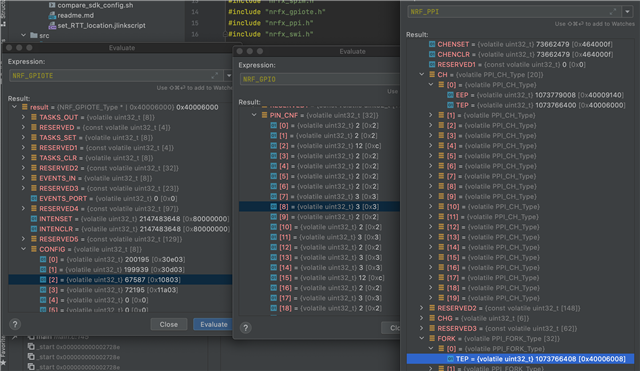640x371 pixels.
Task: Click the Evaluate button in NRF_GPIOTE dialog
Action: click(213, 324)
